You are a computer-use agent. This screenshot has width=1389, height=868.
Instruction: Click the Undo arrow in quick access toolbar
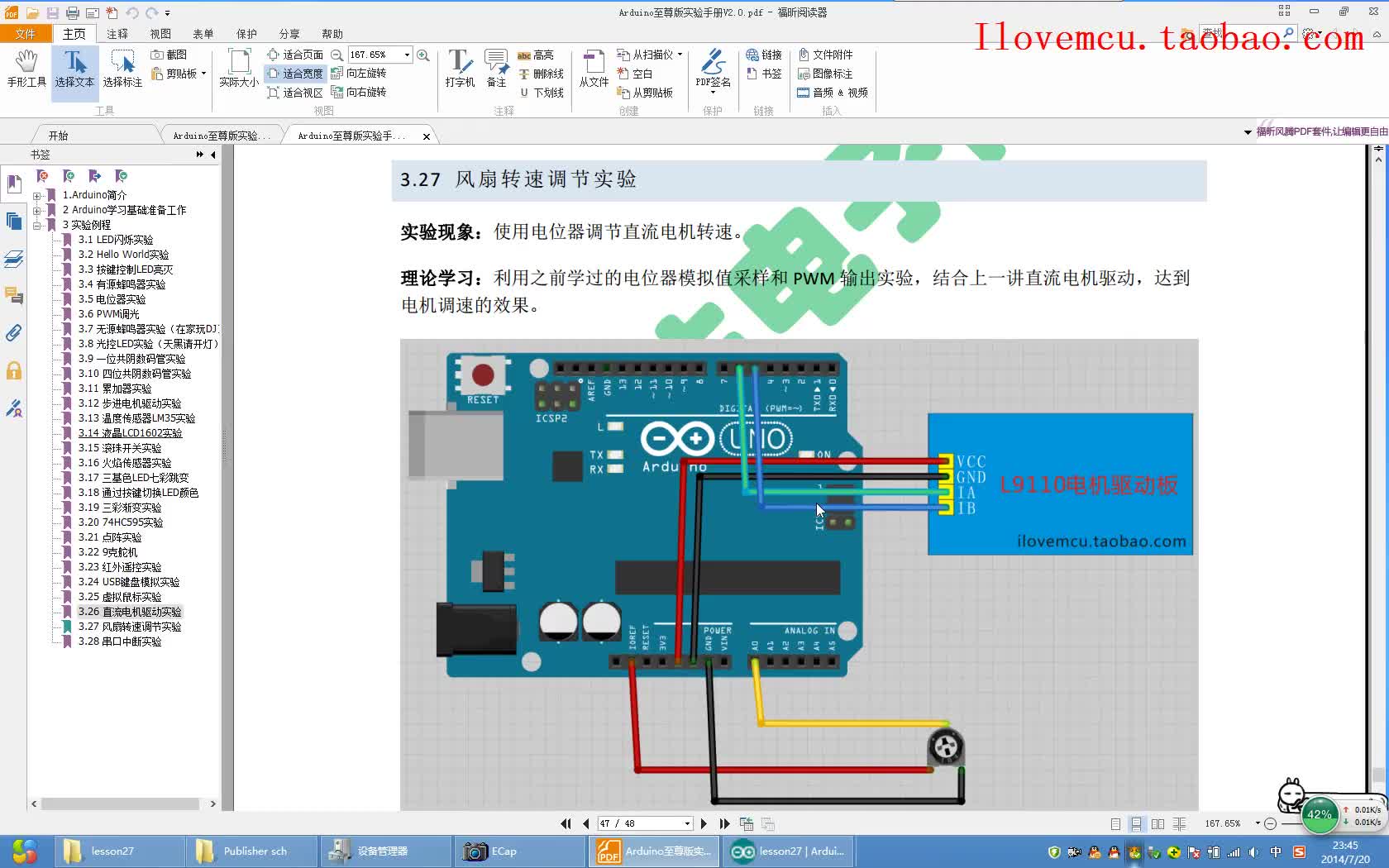132,13
